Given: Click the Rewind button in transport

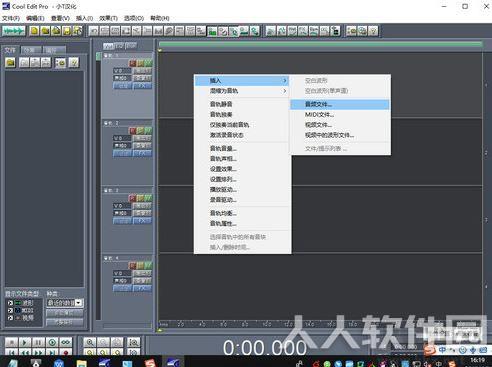Looking at the screenshot, I should pos(25,352).
